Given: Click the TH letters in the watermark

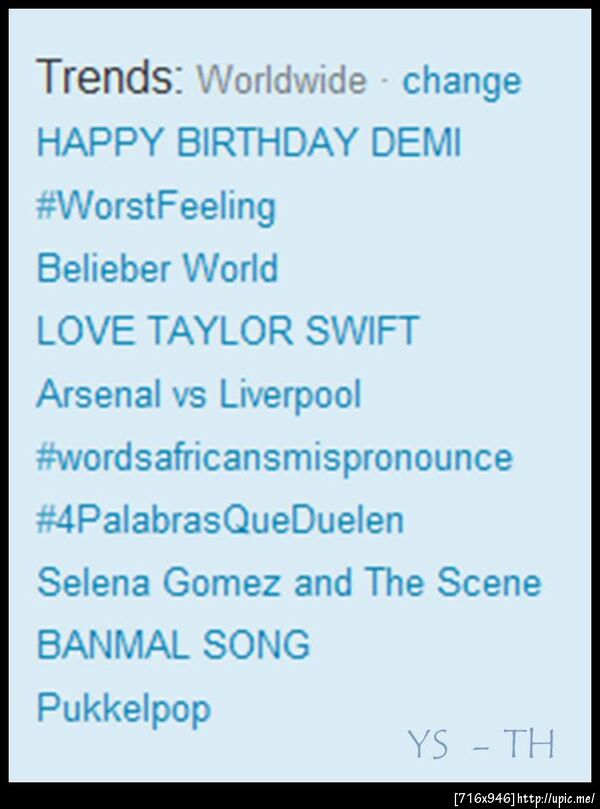Looking at the screenshot, I should click(x=529, y=744).
